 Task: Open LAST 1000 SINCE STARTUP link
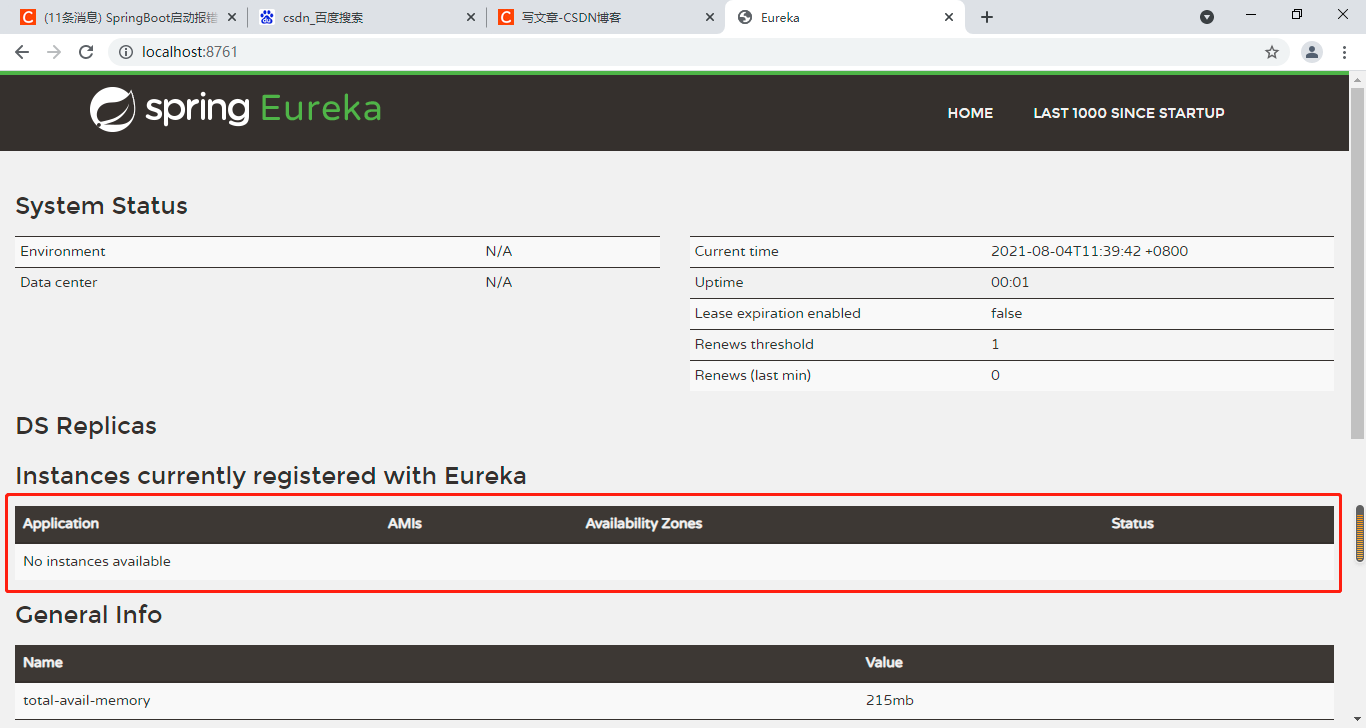click(x=1129, y=113)
